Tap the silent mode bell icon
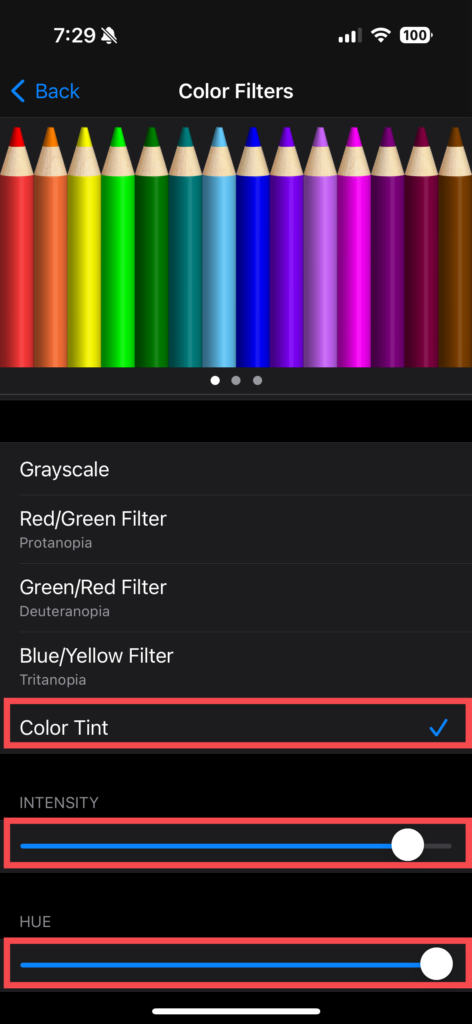Screen dimensions: 472x1024 tap(109, 35)
